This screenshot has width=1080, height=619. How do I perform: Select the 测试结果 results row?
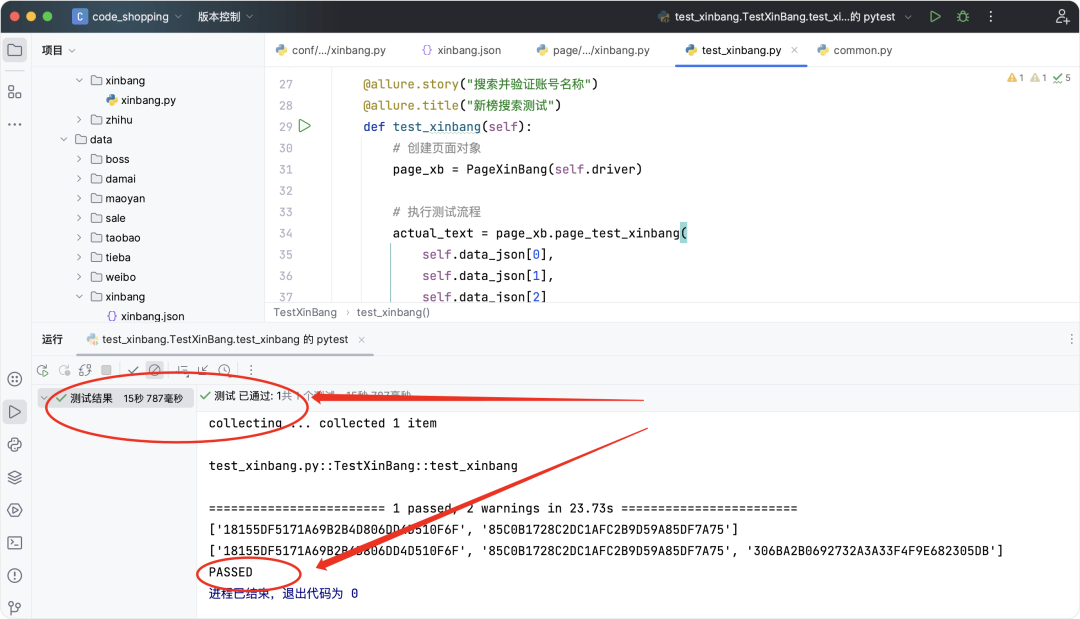[116, 399]
